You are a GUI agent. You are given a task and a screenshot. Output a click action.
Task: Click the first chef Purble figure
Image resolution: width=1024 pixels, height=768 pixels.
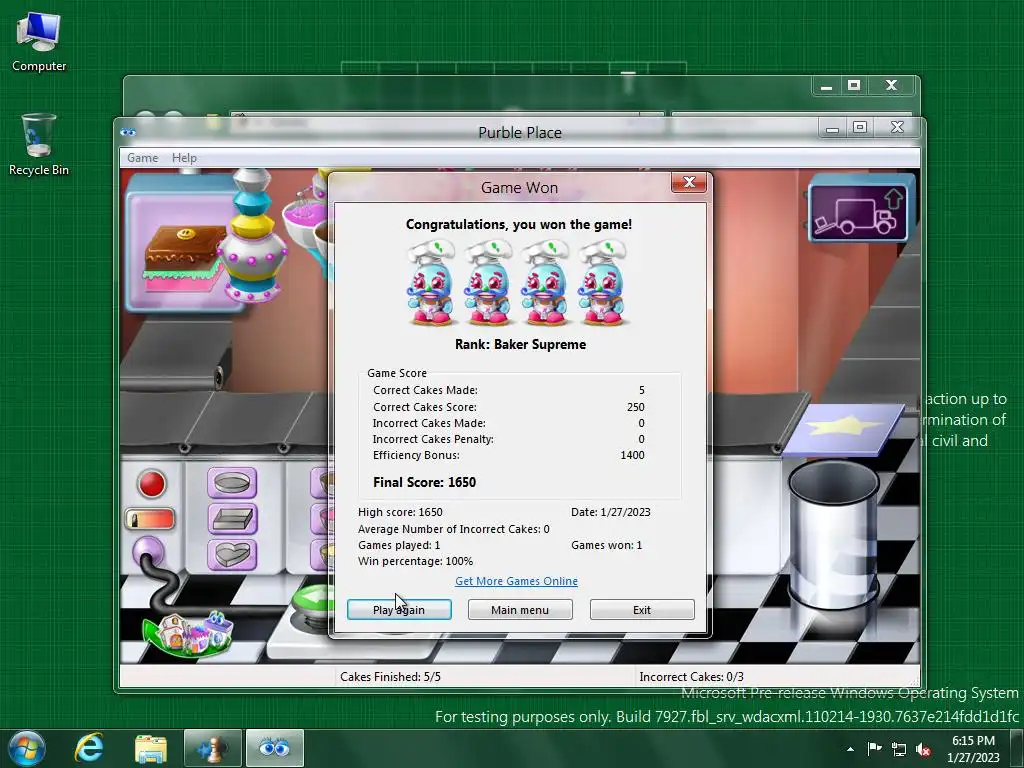point(430,282)
